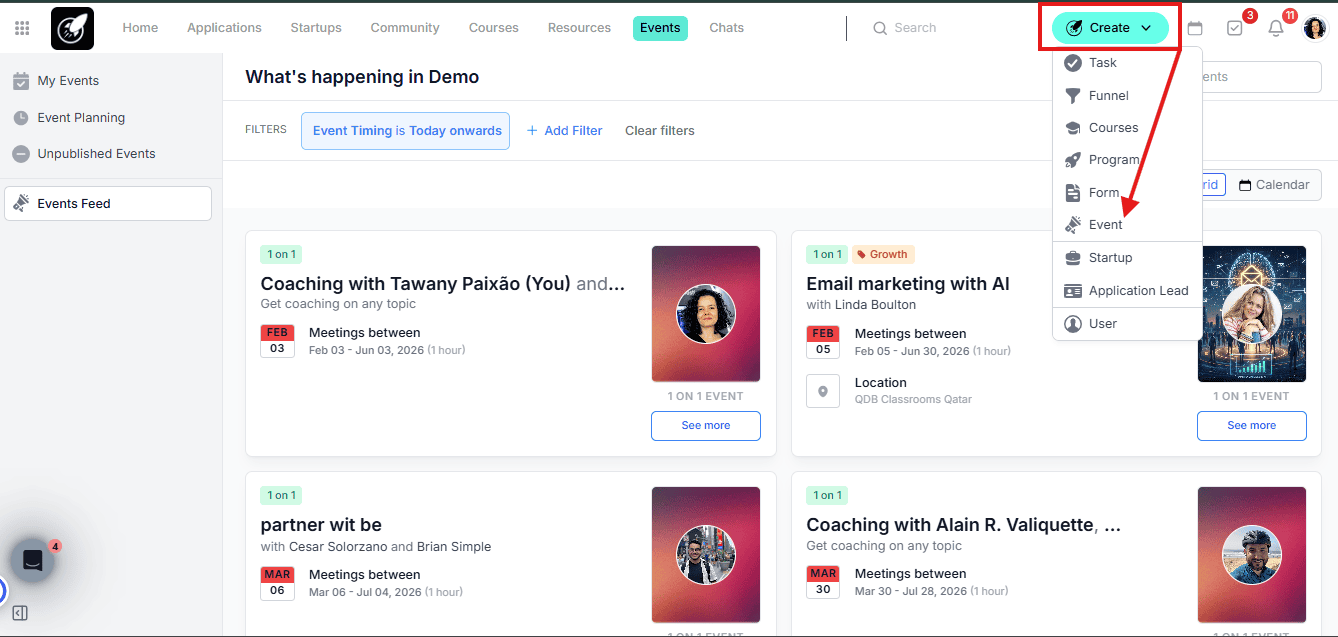Click the Program rocket icon
This screenshot has width=1338, height=637.
point(1073,160)
